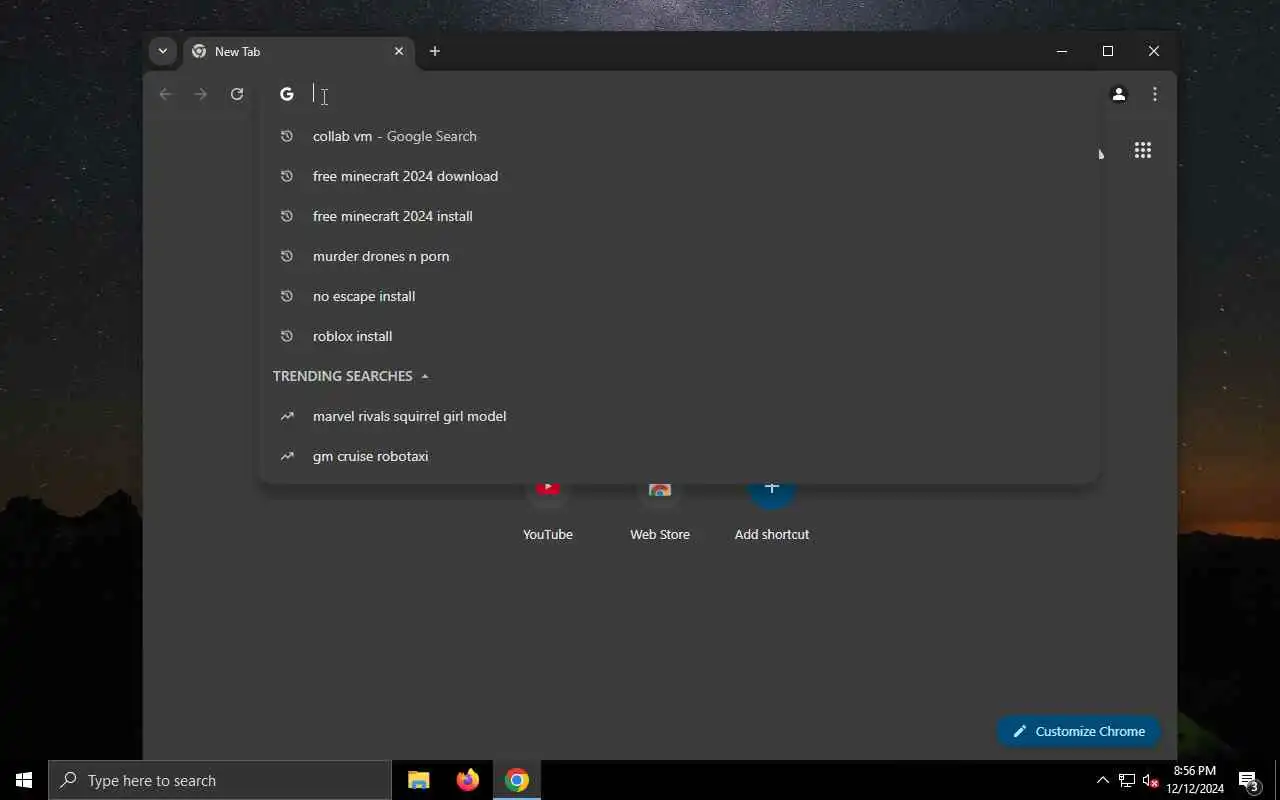This screenshot has height=800, width=1280.
Task: Open the Chrome three-dot menu
Action: click(x=1155, y=94)
